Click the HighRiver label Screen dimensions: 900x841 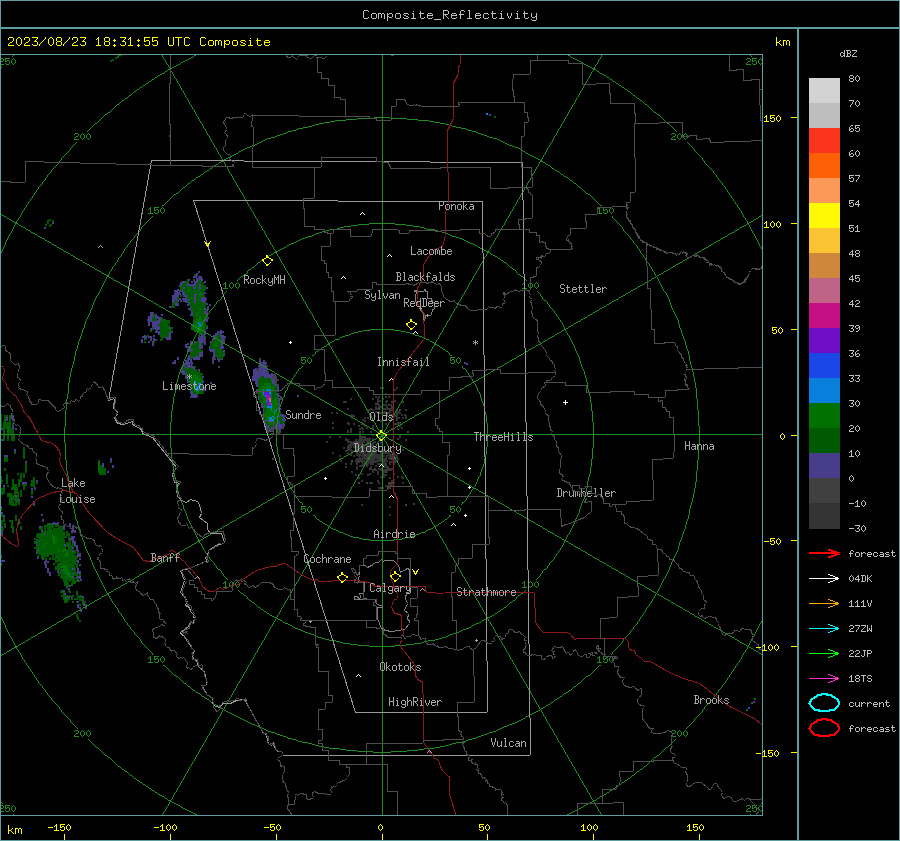[x=415, y=702]
